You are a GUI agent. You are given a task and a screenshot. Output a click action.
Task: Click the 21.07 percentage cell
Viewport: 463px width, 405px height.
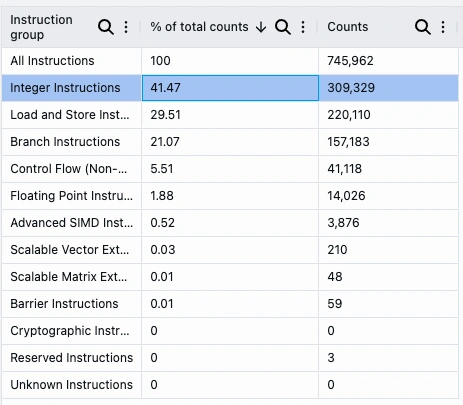tap(230, 142)
